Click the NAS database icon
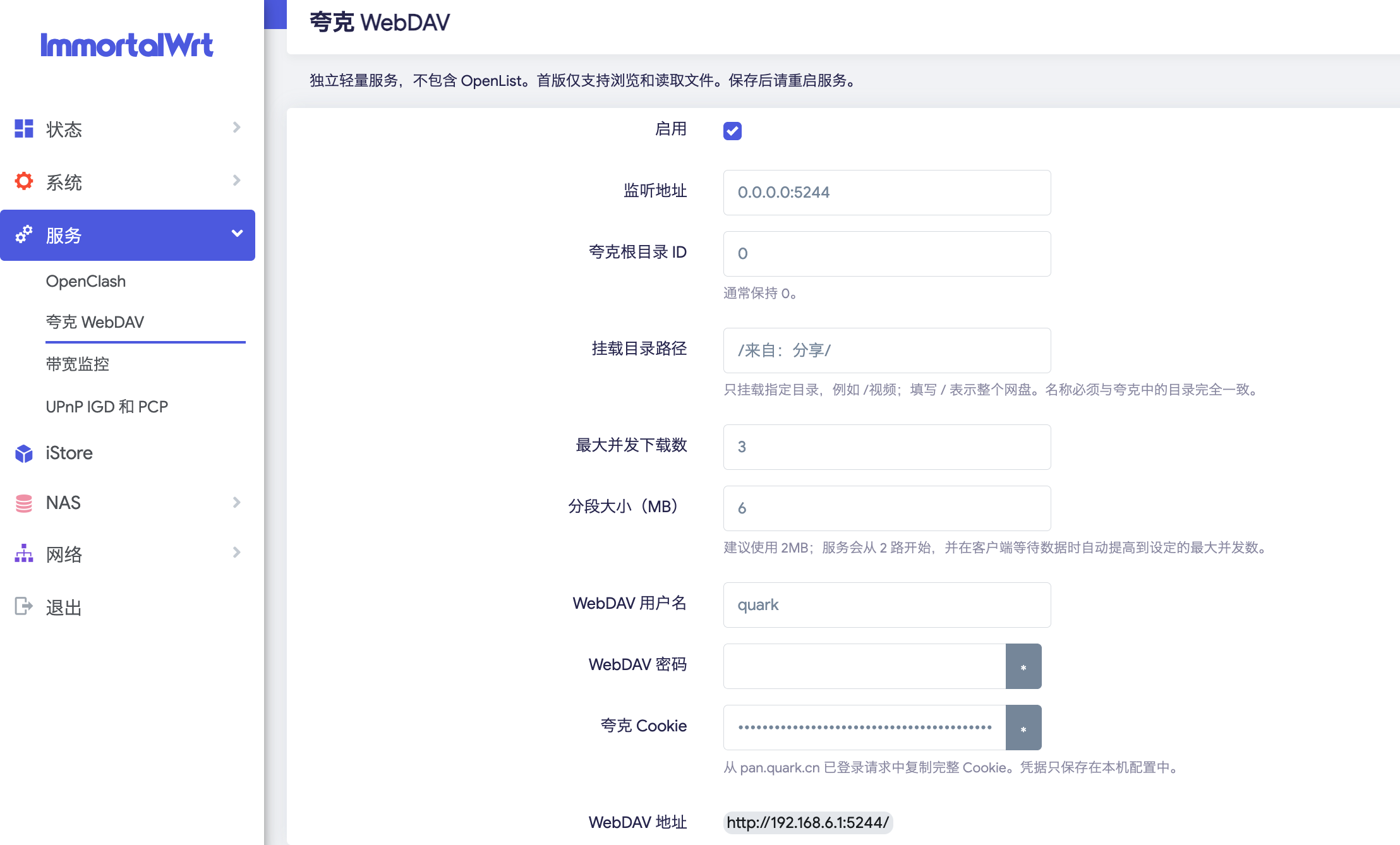 [24, 503]
